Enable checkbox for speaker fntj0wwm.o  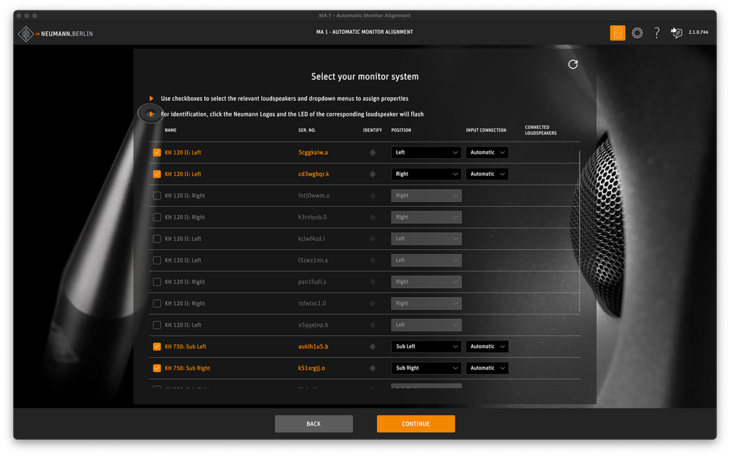pos(157,196)
